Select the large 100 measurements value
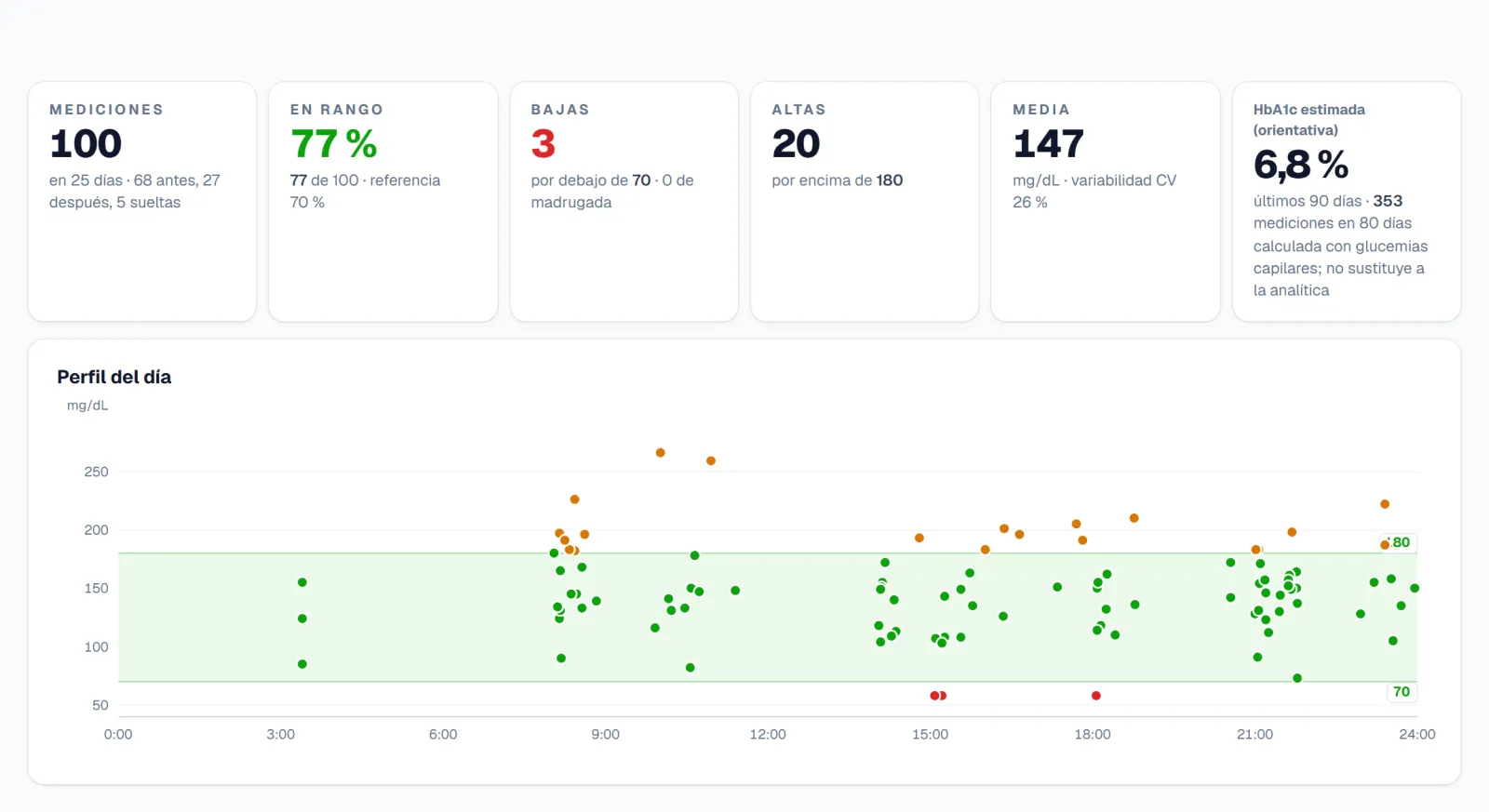Screen dimensions: 1489x812 (86, 144)
